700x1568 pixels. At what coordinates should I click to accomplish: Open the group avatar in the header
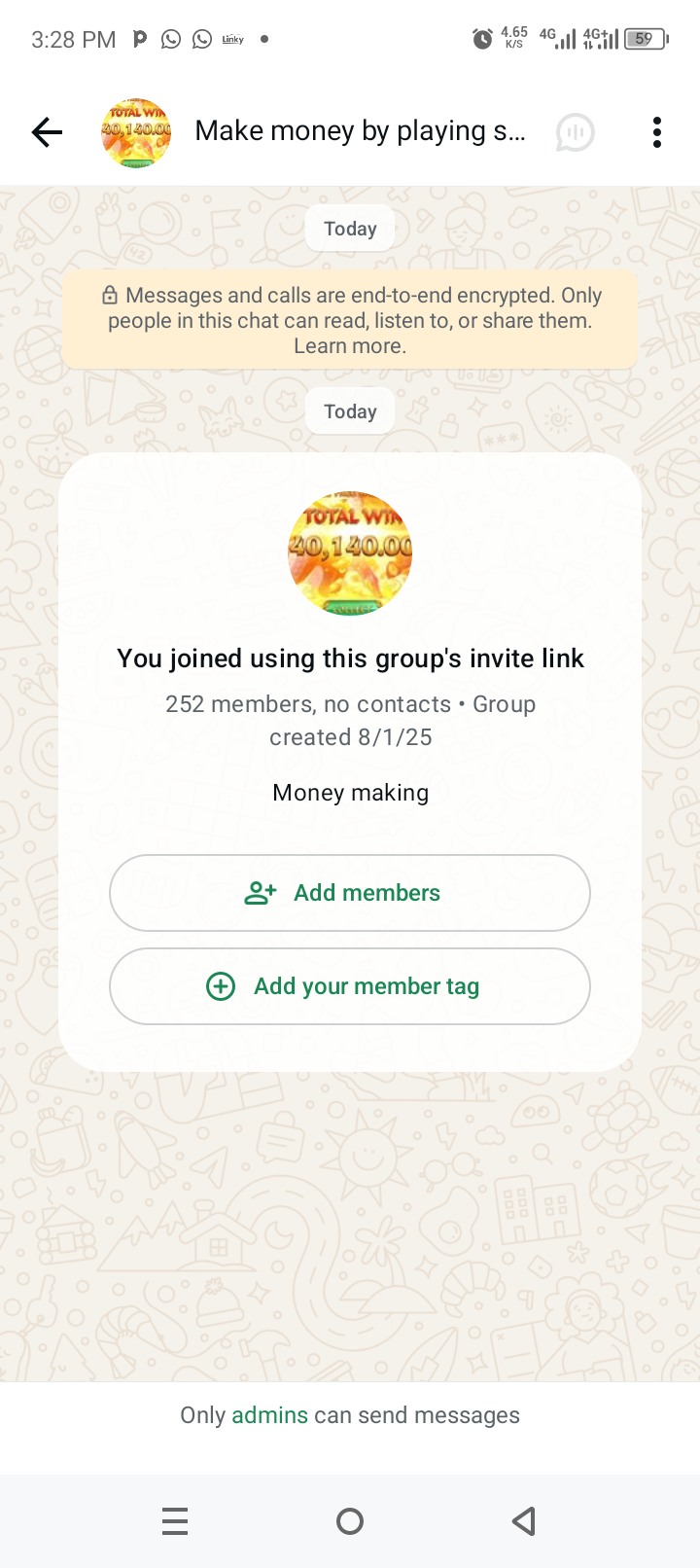point(136,132)
